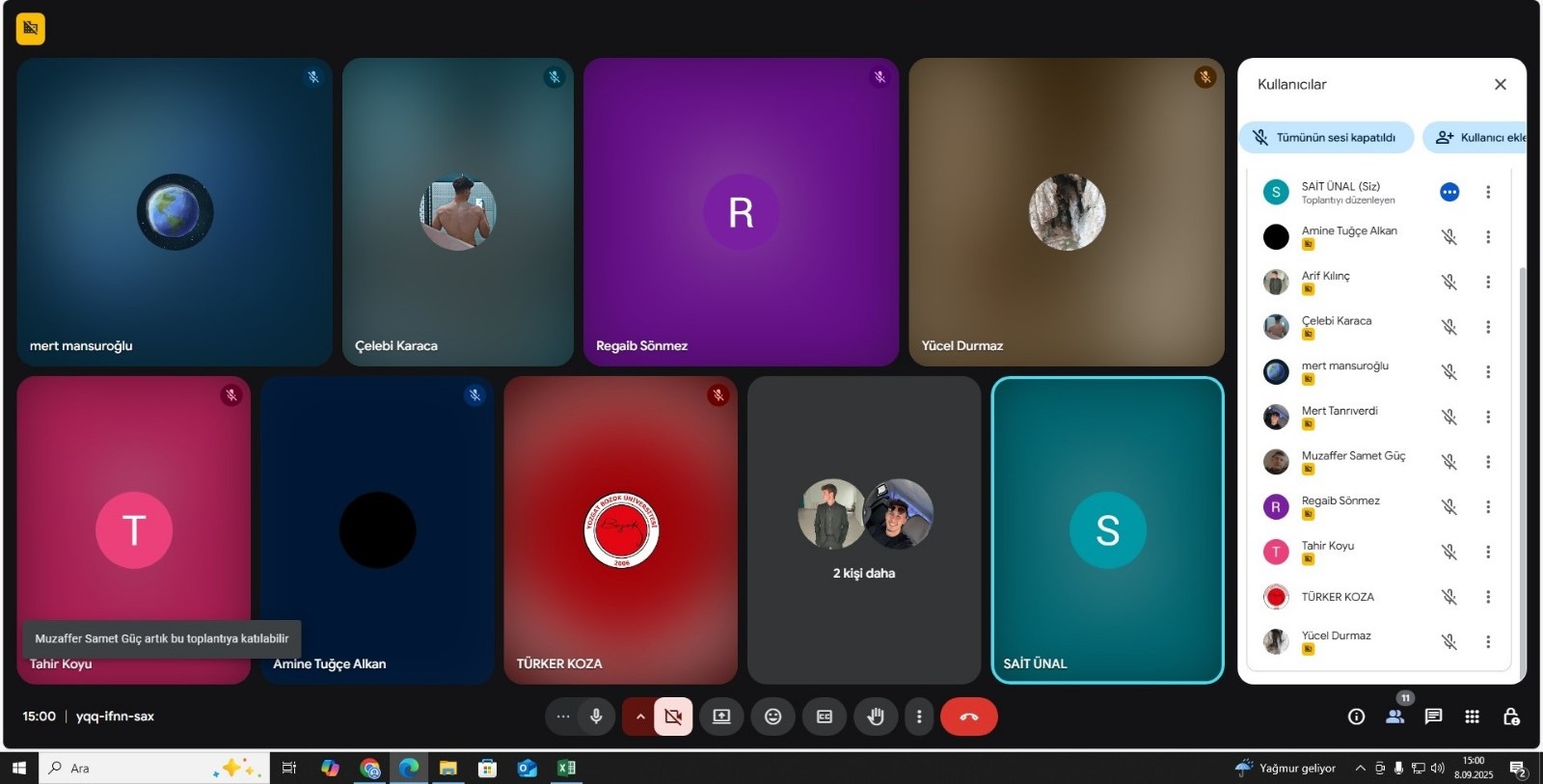Screen dimensions: 1543x784
Task: Toggle the people panel icon
Action: [1395, 716]
